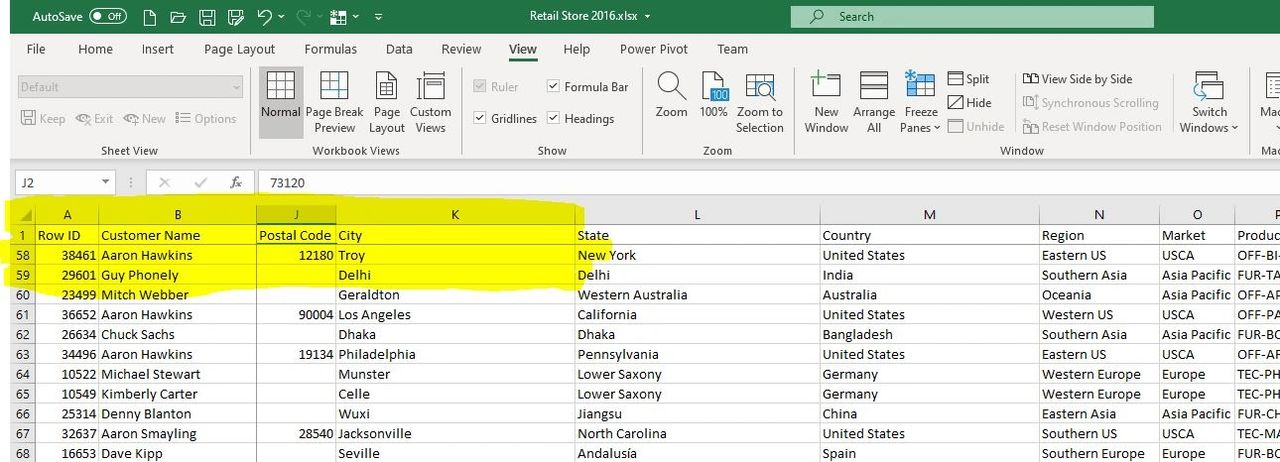Screen dimensions: 1280x462
Task: Click the Zoom magnifier icon
Action: [x=671, y=88]
